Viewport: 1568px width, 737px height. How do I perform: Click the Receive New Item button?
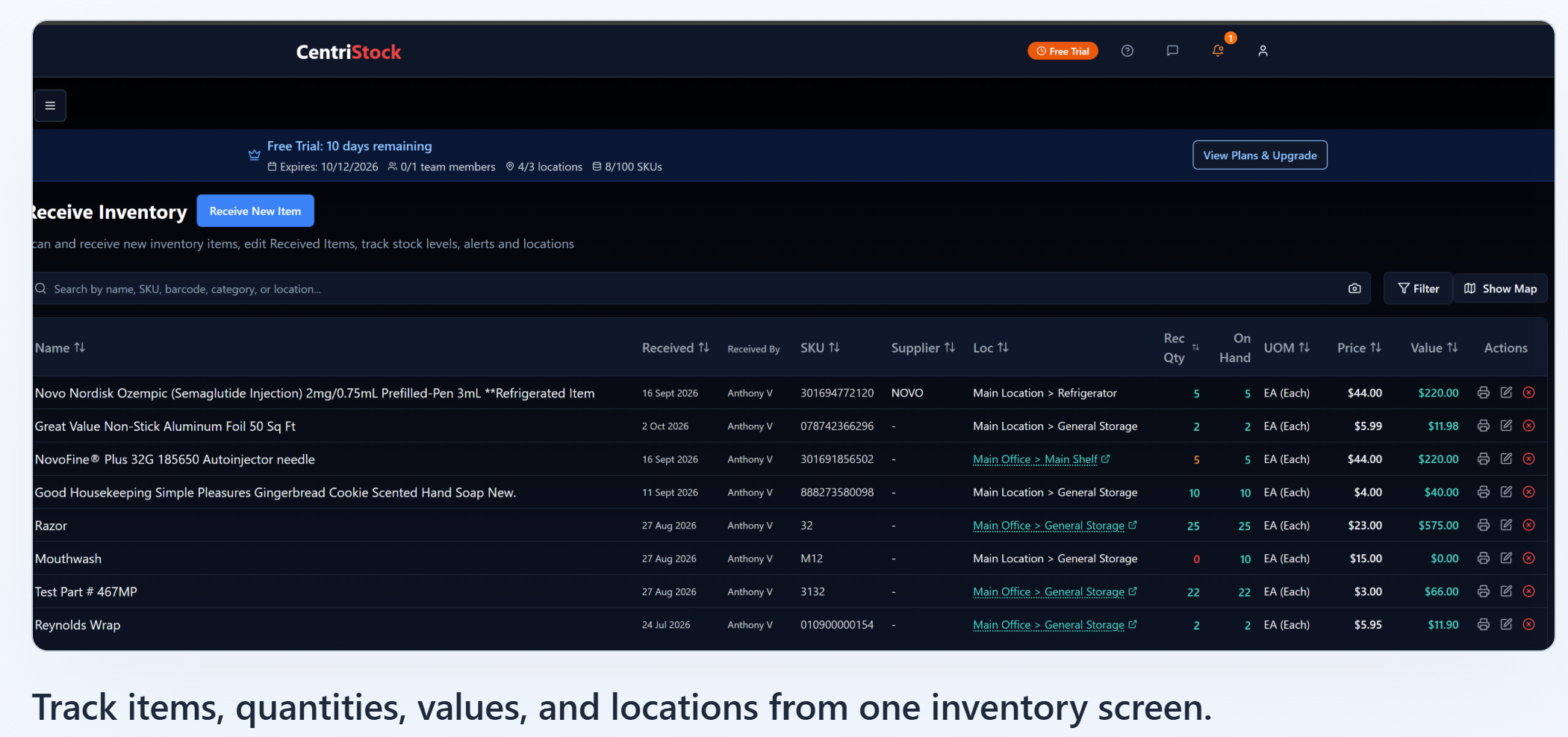tap(255, 211)
